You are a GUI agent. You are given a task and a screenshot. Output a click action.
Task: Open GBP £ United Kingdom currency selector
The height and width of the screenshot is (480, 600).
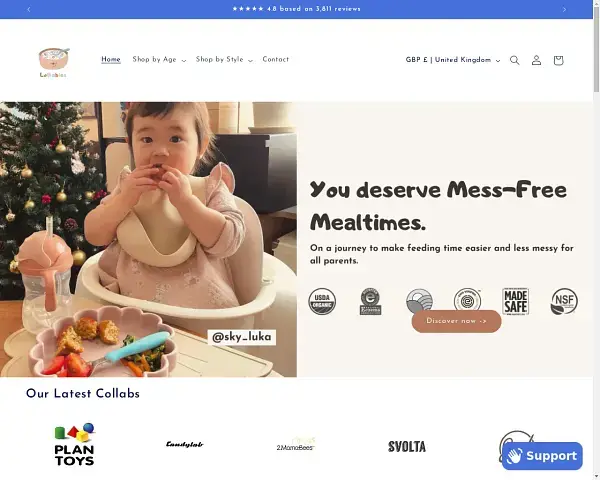[x=453, y=60]
